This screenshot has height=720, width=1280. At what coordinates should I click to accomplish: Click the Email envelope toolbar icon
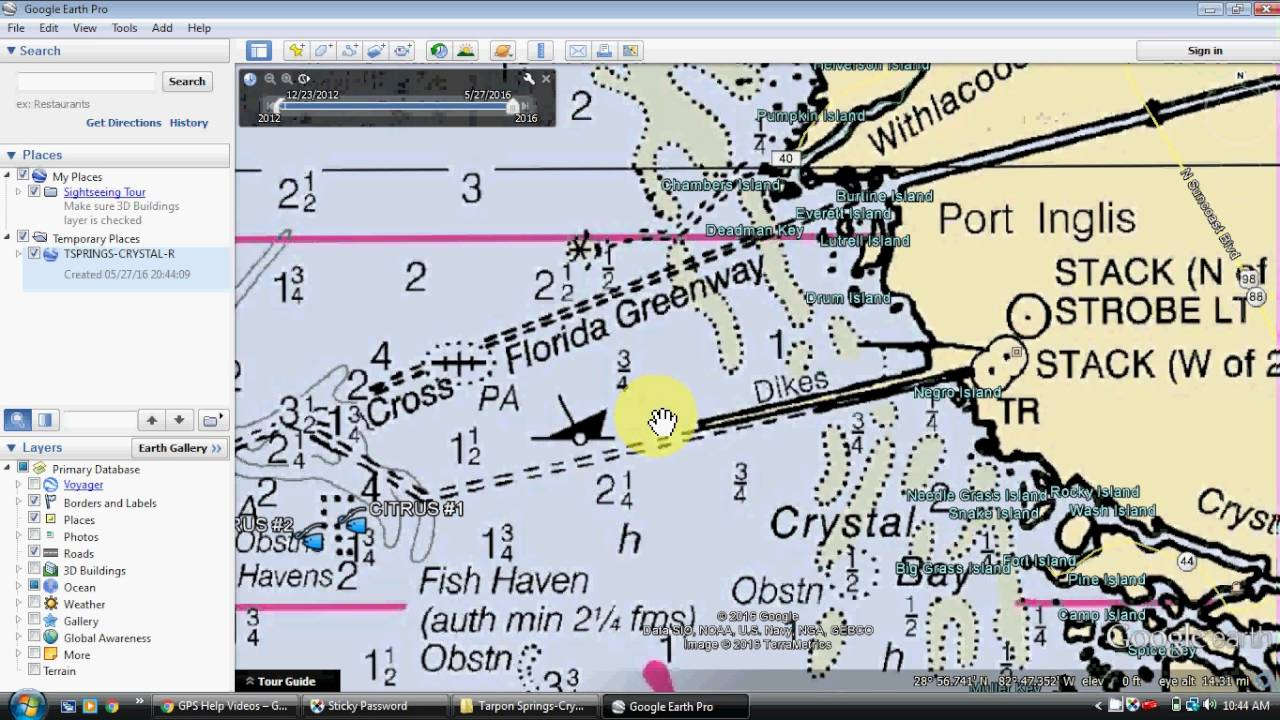(577, 51)
